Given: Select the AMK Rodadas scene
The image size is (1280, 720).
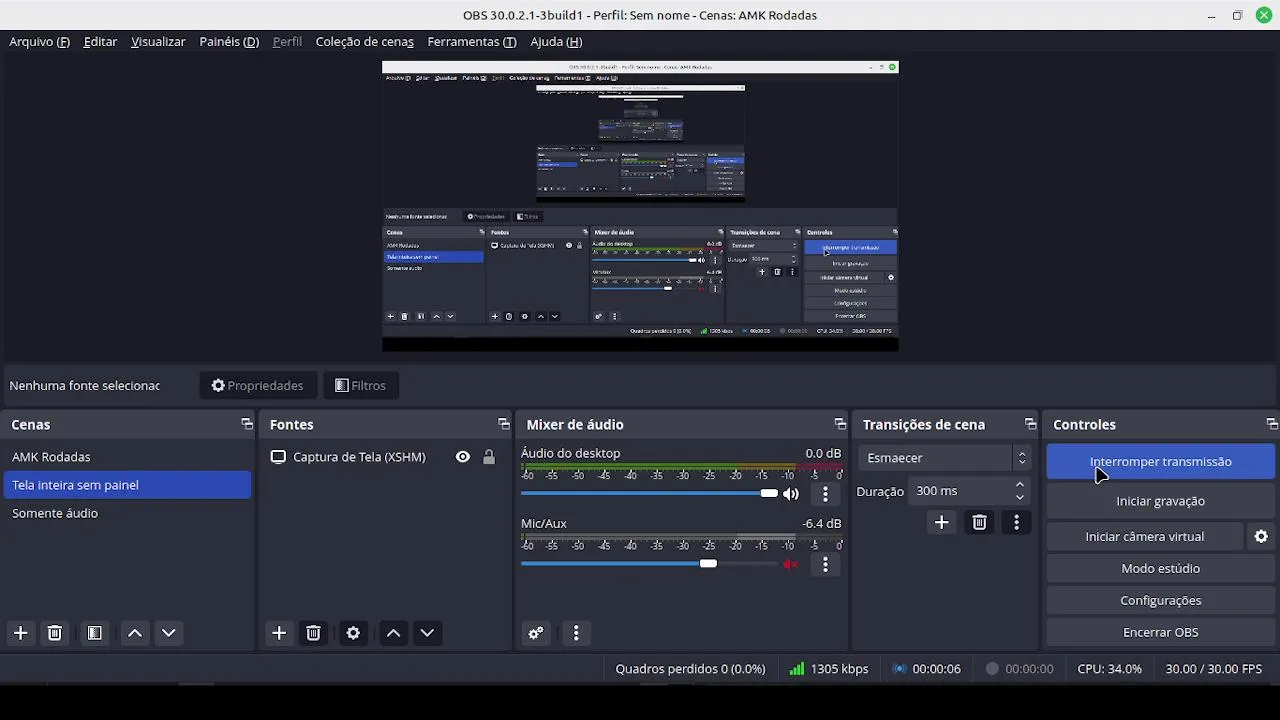Looking at the screenshot, I should pos(127,457).
